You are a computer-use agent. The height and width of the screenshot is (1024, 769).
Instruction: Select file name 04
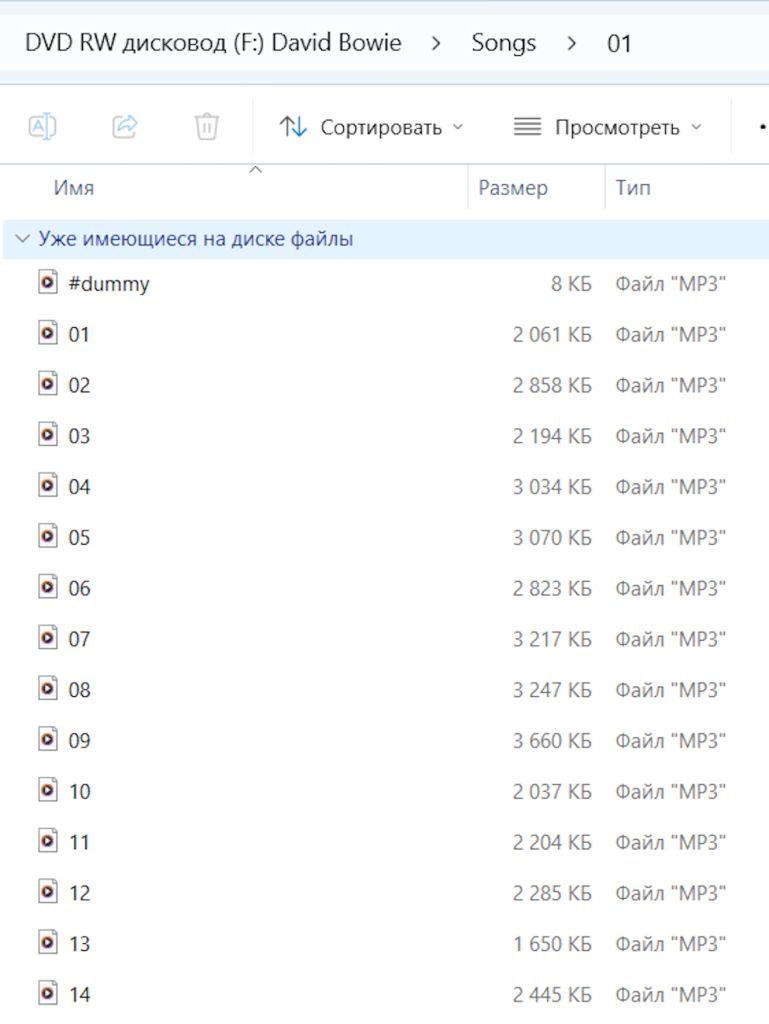click(79, 487)
